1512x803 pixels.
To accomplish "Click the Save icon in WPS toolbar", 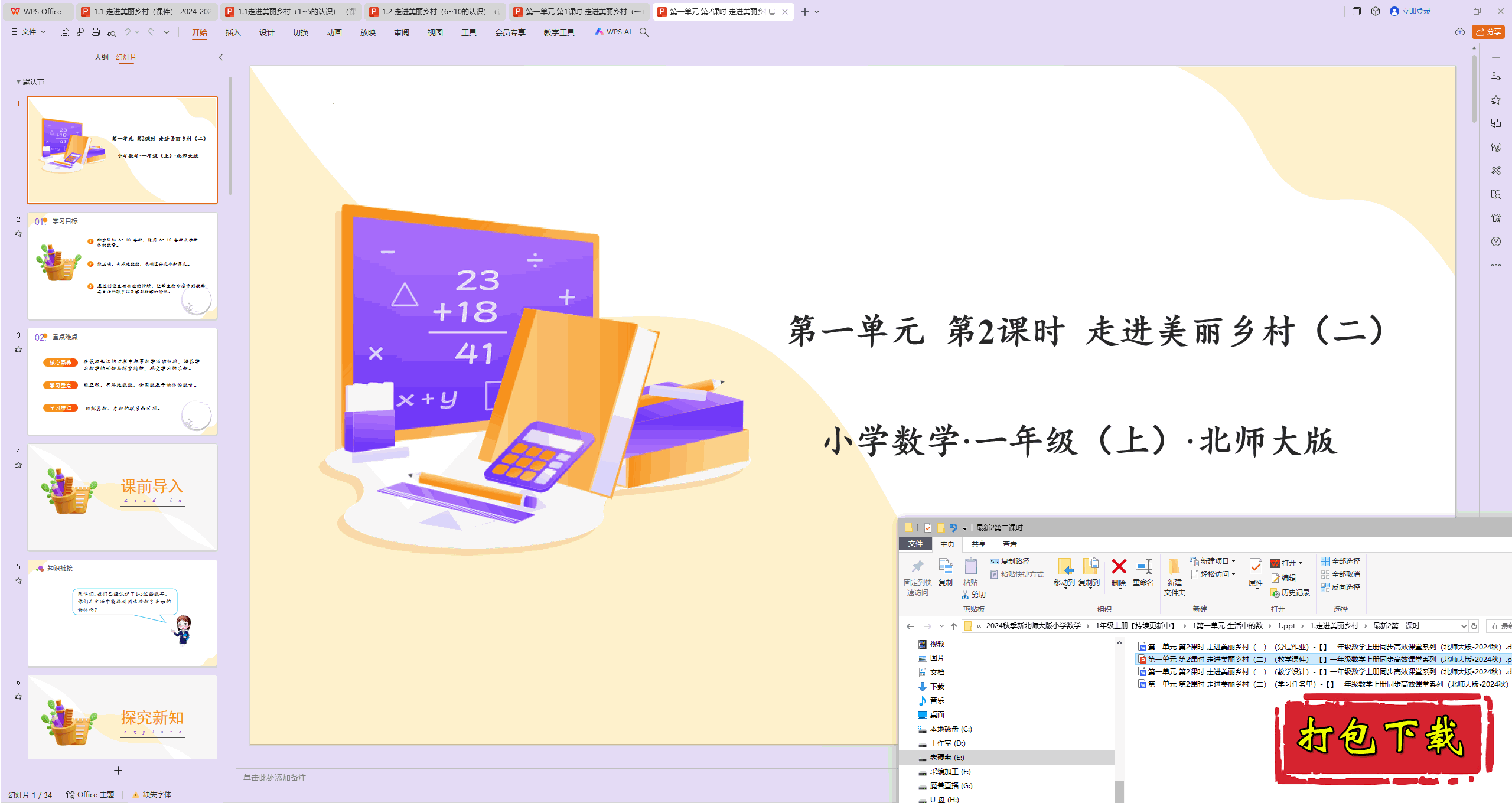I will [x=65, y=32].
